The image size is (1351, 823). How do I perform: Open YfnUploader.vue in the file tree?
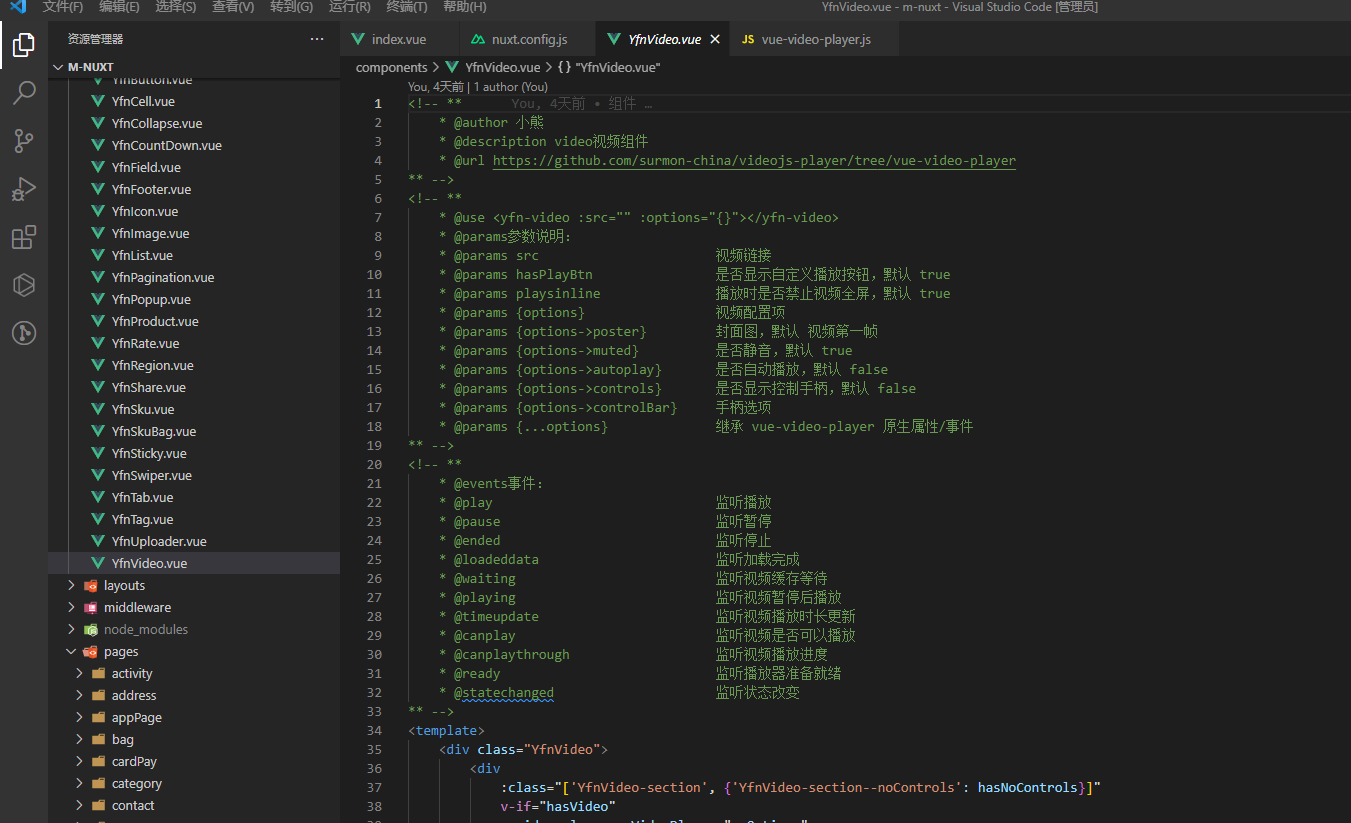coord(158,541)
